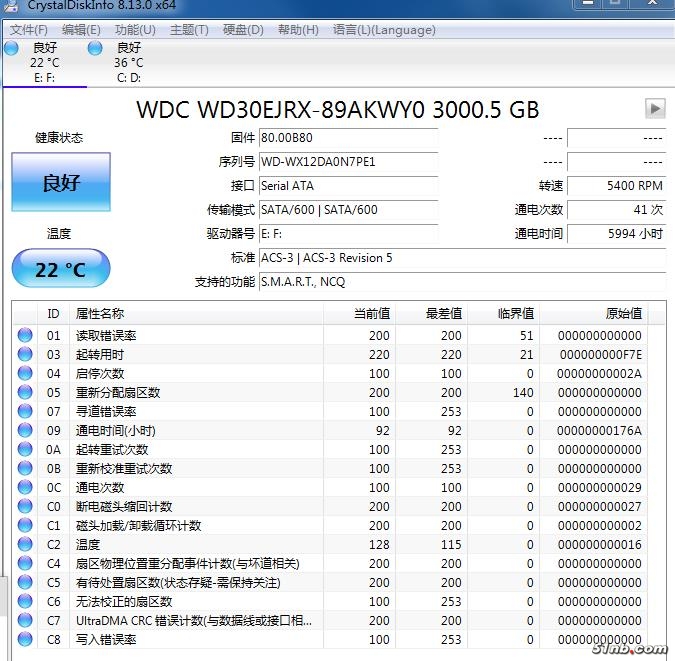Viewport: 675px width, 661px height.
Task: Select the 有待处置扇区数 attribute name
Action: [178, 583]
